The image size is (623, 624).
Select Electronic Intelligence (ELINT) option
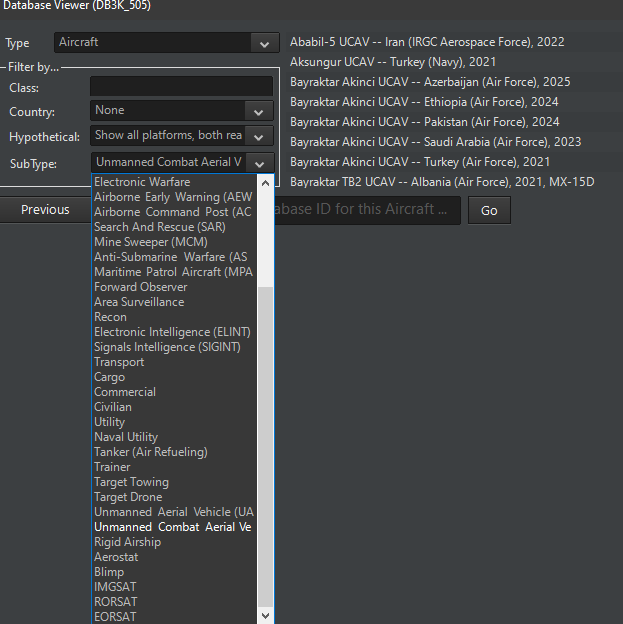pyautogui.click(x=174, y=332)
